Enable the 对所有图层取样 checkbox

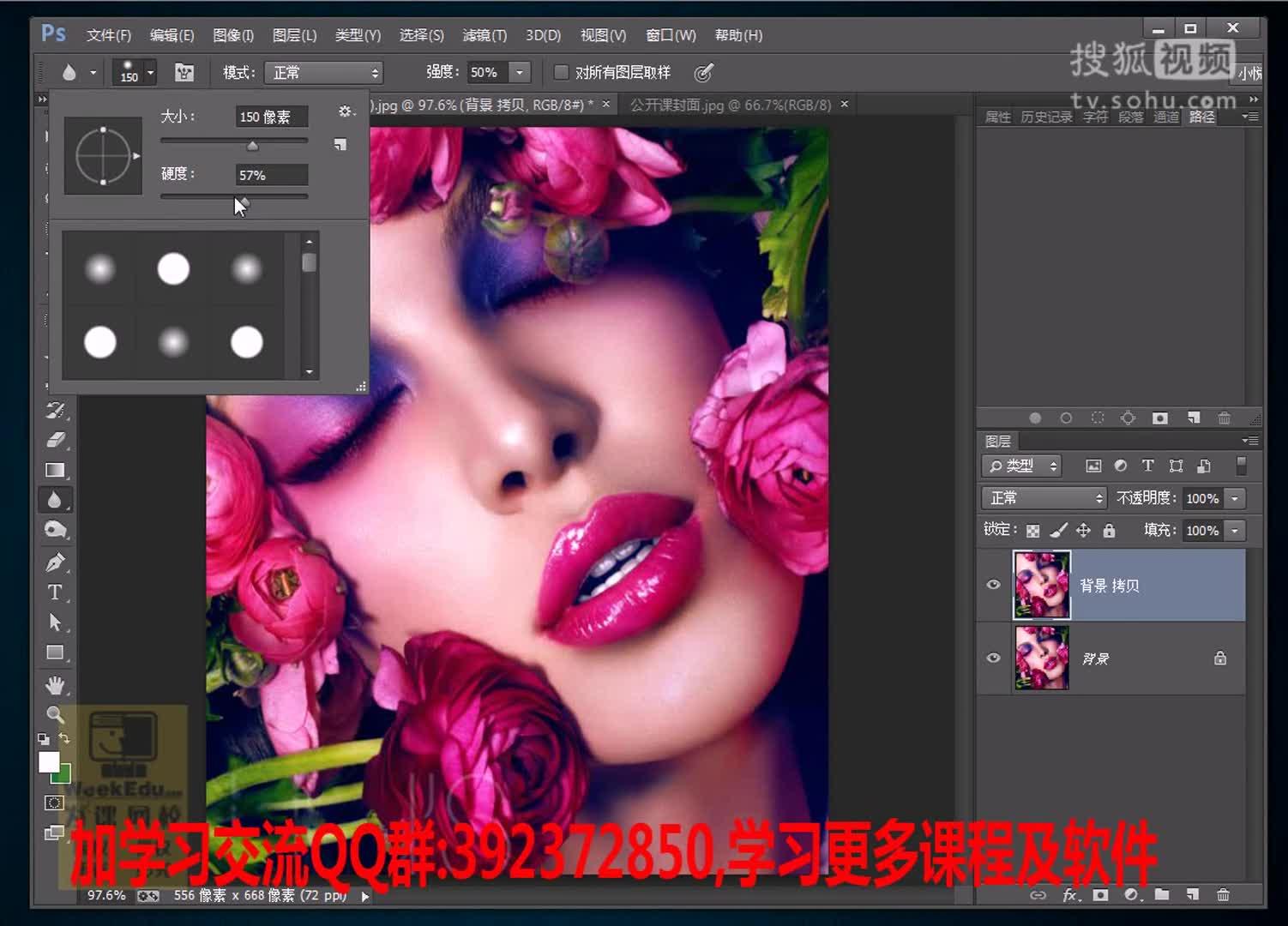562,72
